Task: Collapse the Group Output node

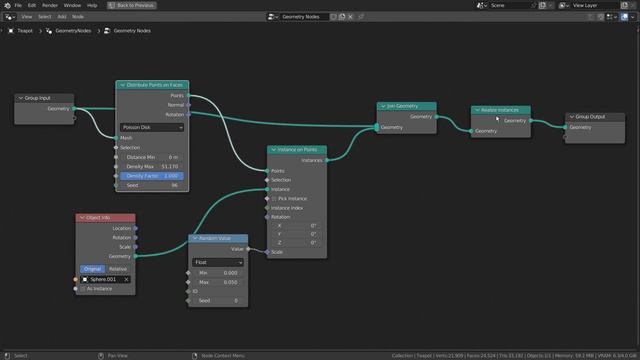Action: 571,117
